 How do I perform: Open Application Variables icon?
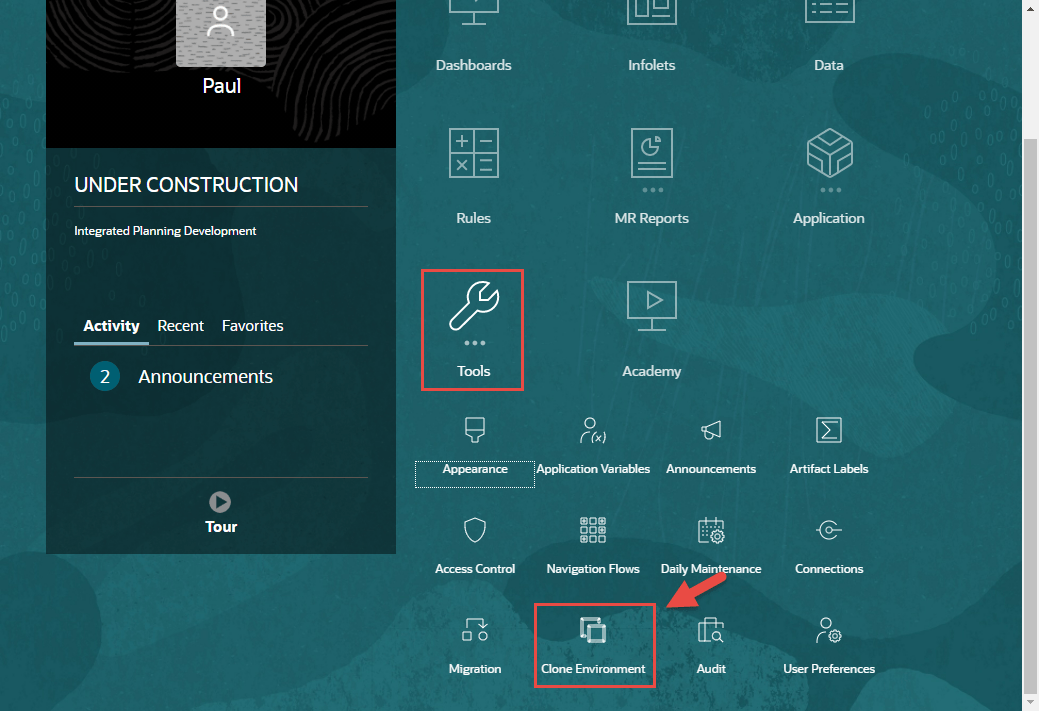coord(593,431)
